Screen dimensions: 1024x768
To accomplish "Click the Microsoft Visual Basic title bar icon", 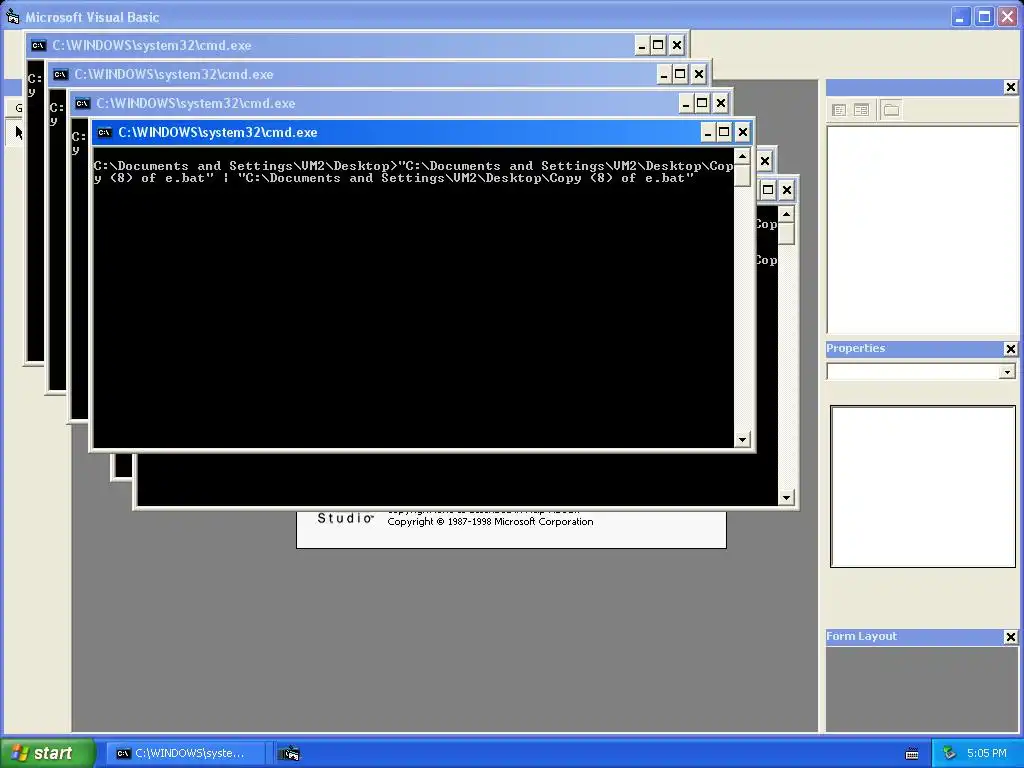I will point(12,16).
